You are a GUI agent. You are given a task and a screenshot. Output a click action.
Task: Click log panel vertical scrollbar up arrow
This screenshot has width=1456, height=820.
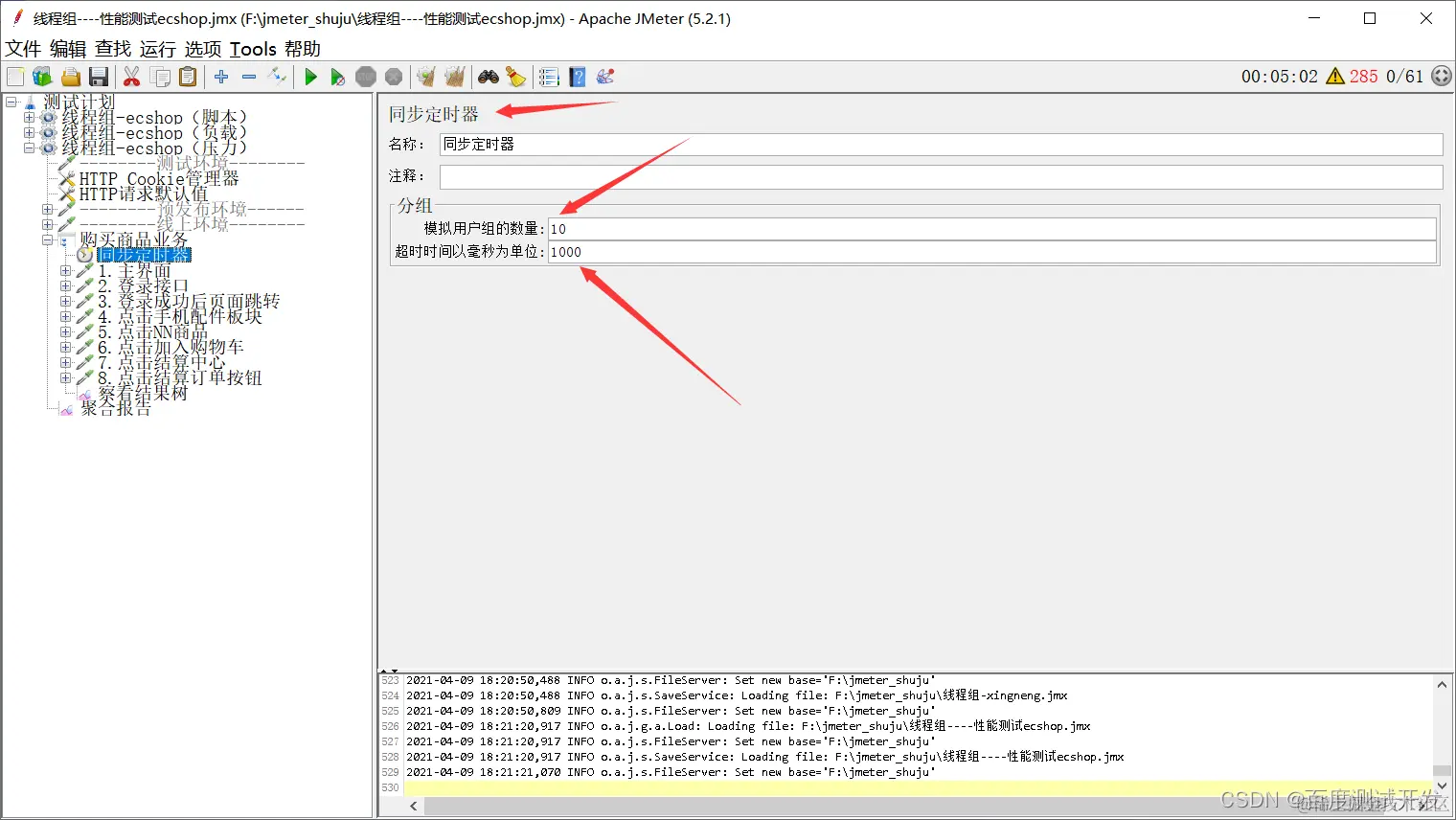coord(1442,684)
